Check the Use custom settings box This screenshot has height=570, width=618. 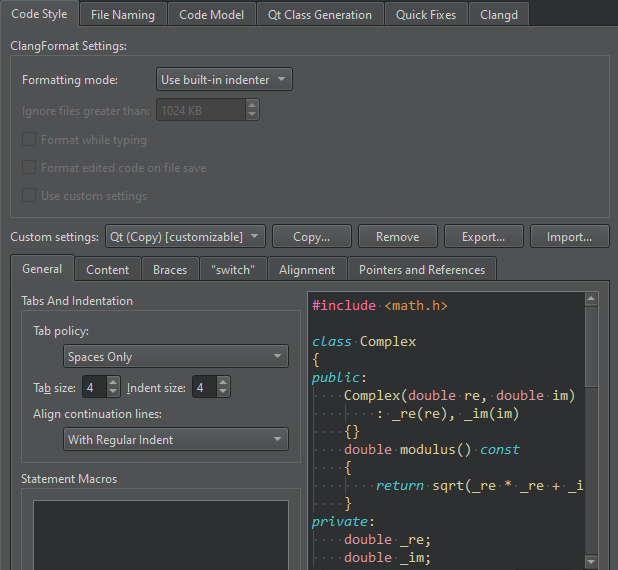coord(29,196)
